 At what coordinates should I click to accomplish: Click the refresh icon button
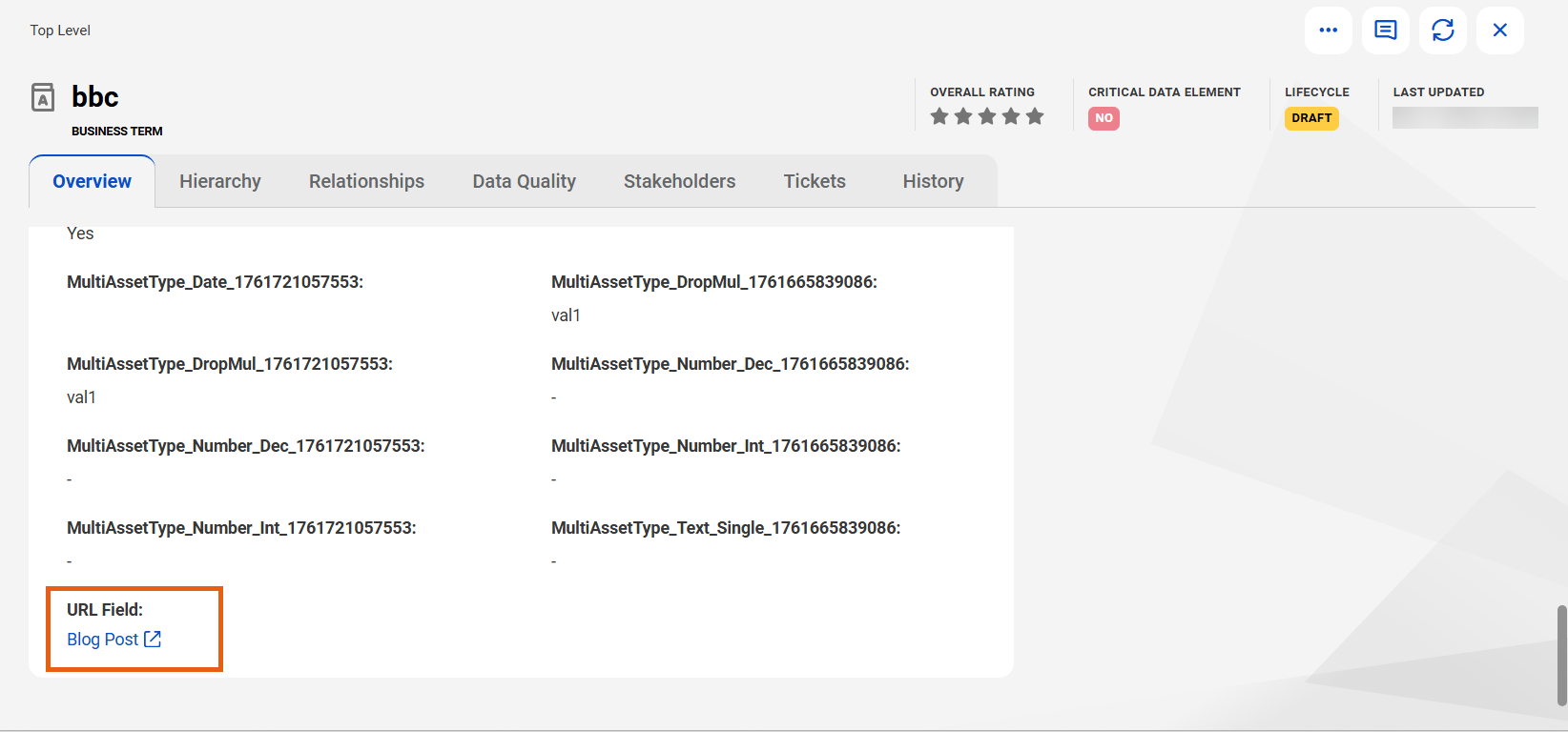(1442, 30)
